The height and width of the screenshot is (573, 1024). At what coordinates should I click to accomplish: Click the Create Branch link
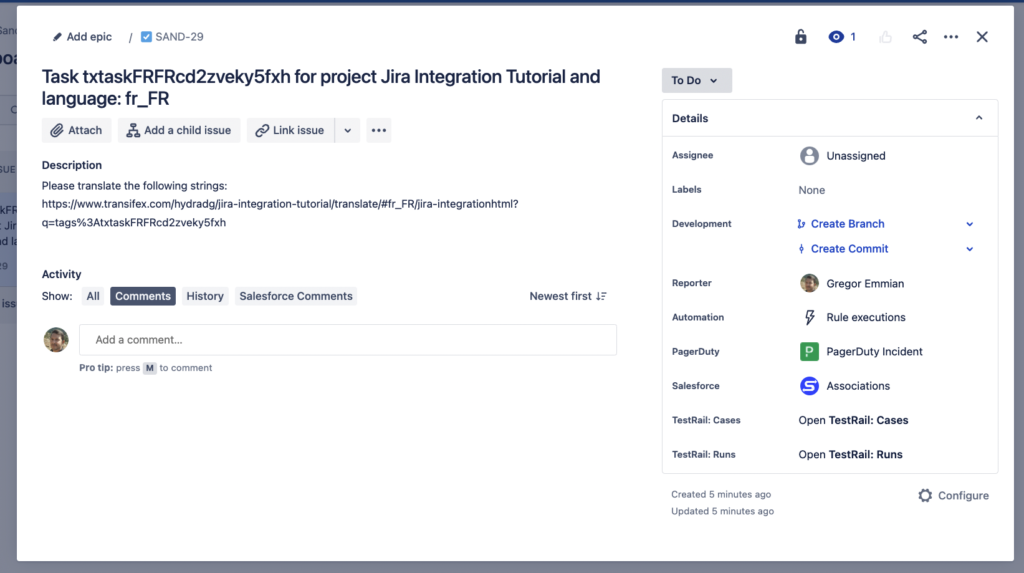[847, 223]
